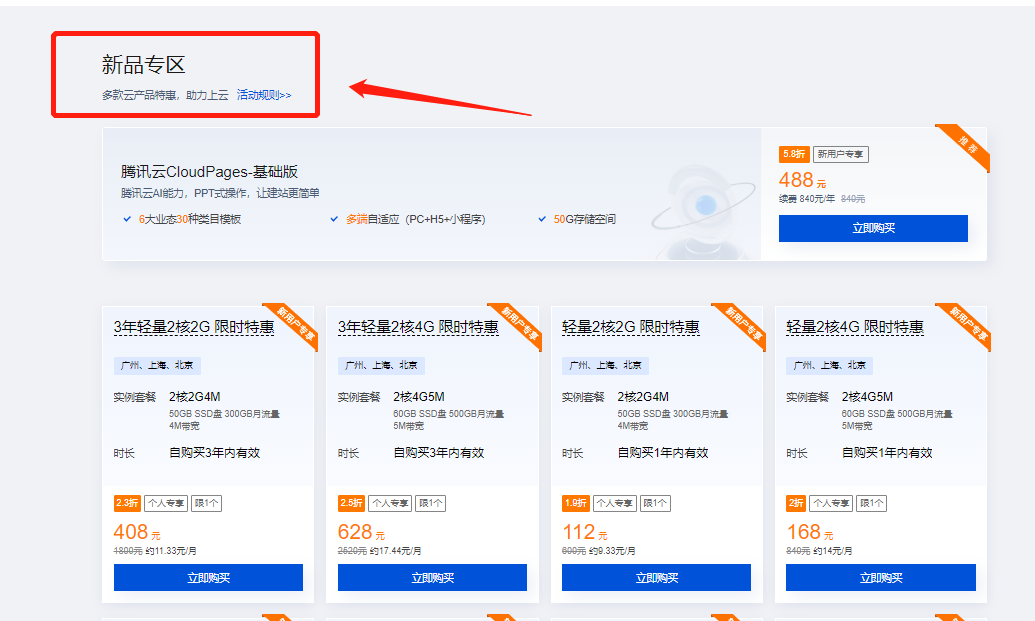The width and height of the screenshot is (1035, 621).
Task: Buy the 628元 plan via 立即购买
Action: (432, 577)
